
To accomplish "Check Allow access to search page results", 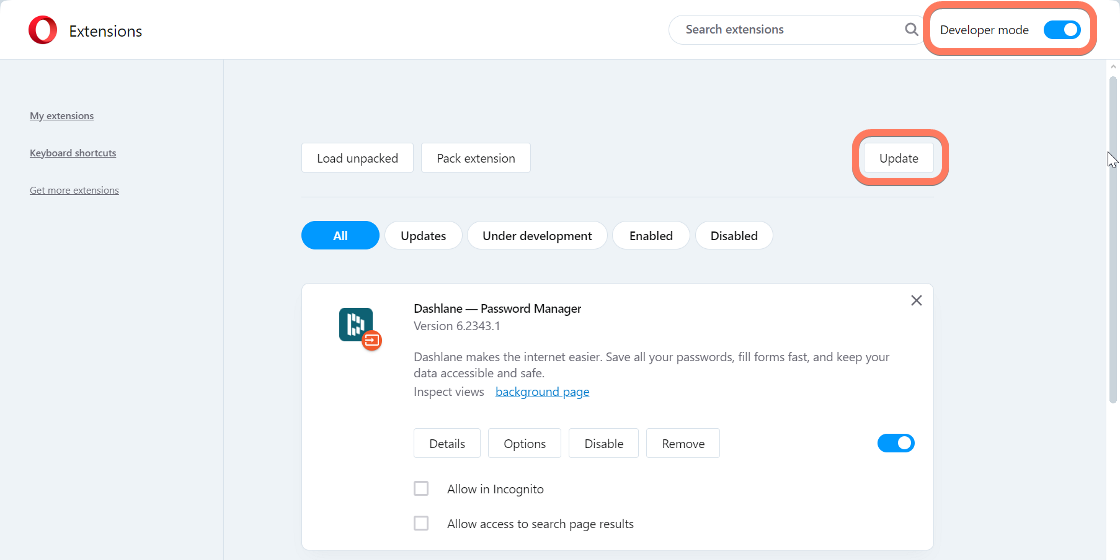I will click(421, 524).
